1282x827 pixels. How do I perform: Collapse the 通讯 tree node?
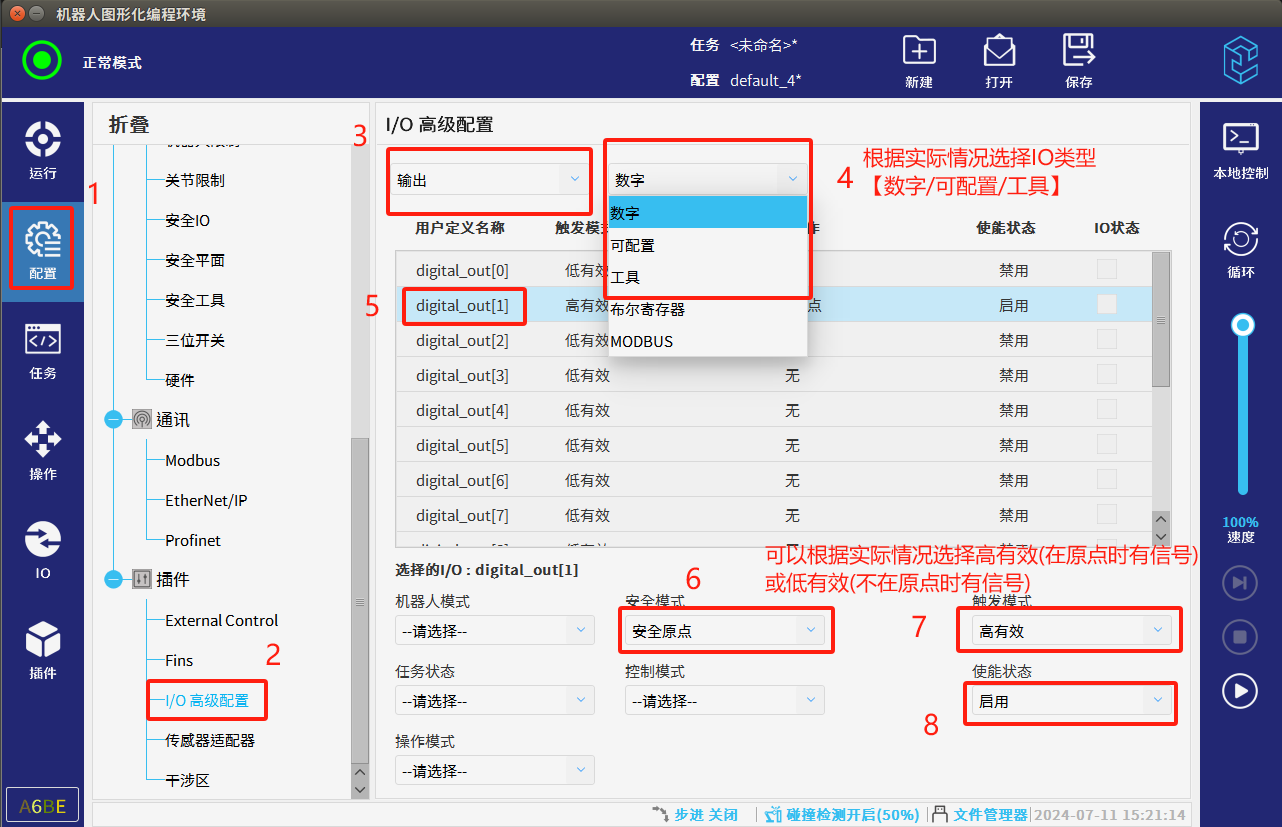tap(113, 420)
